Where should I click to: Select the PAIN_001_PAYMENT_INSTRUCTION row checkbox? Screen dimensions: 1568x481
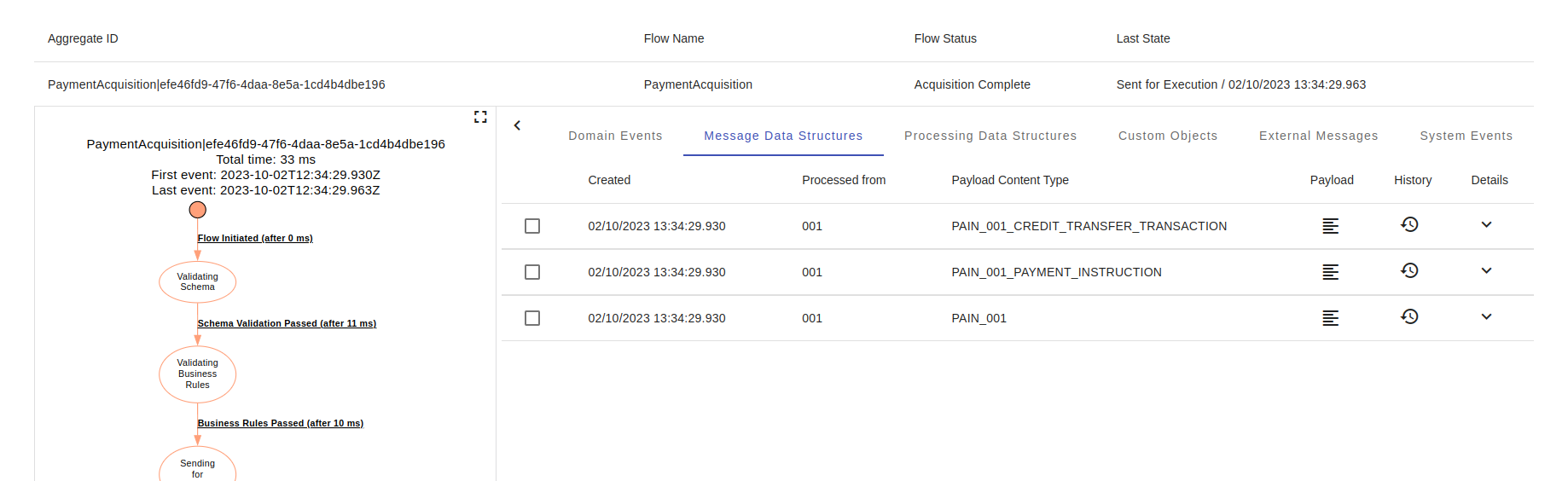(532, 272)
